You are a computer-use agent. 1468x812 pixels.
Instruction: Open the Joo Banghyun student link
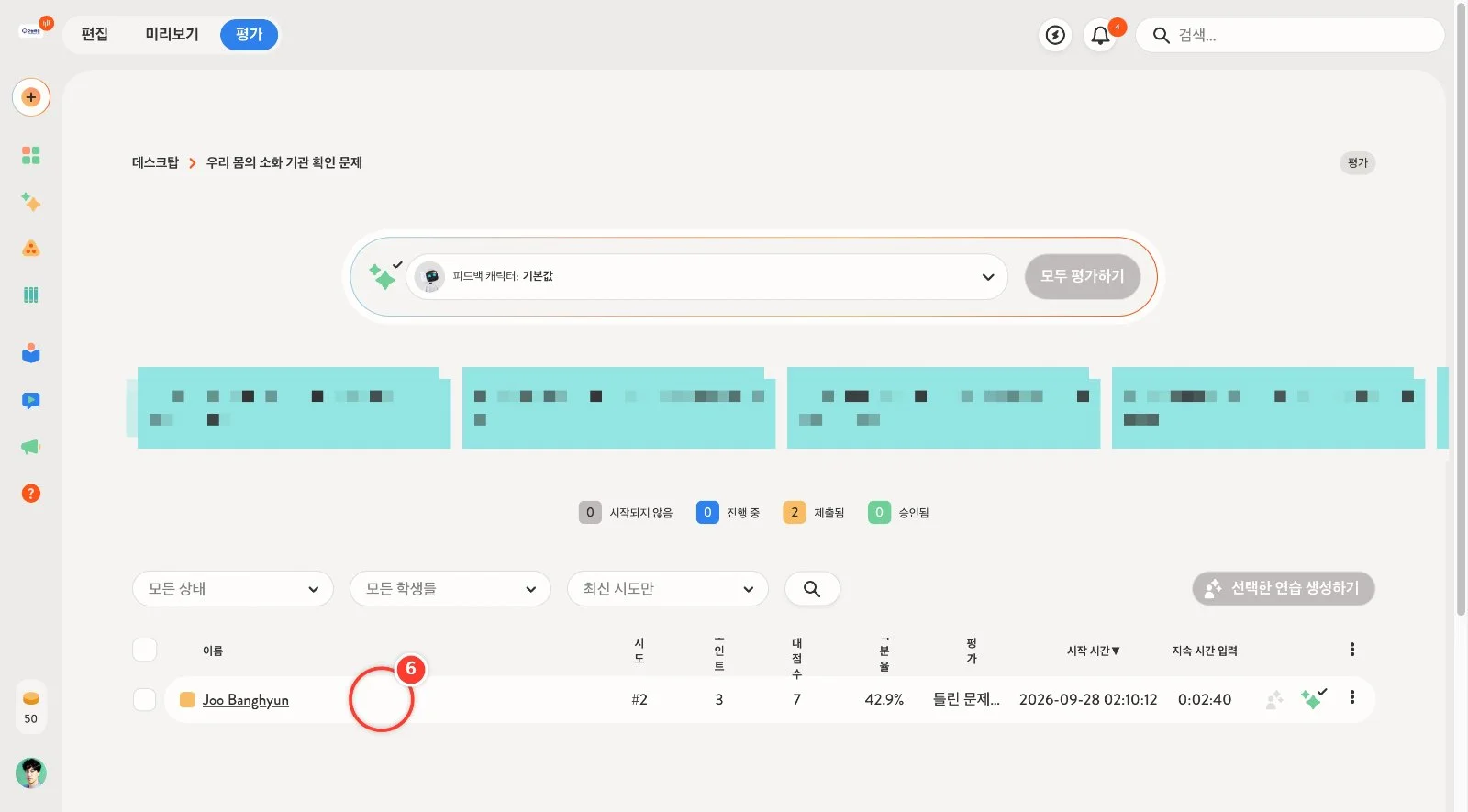[245, 700]
